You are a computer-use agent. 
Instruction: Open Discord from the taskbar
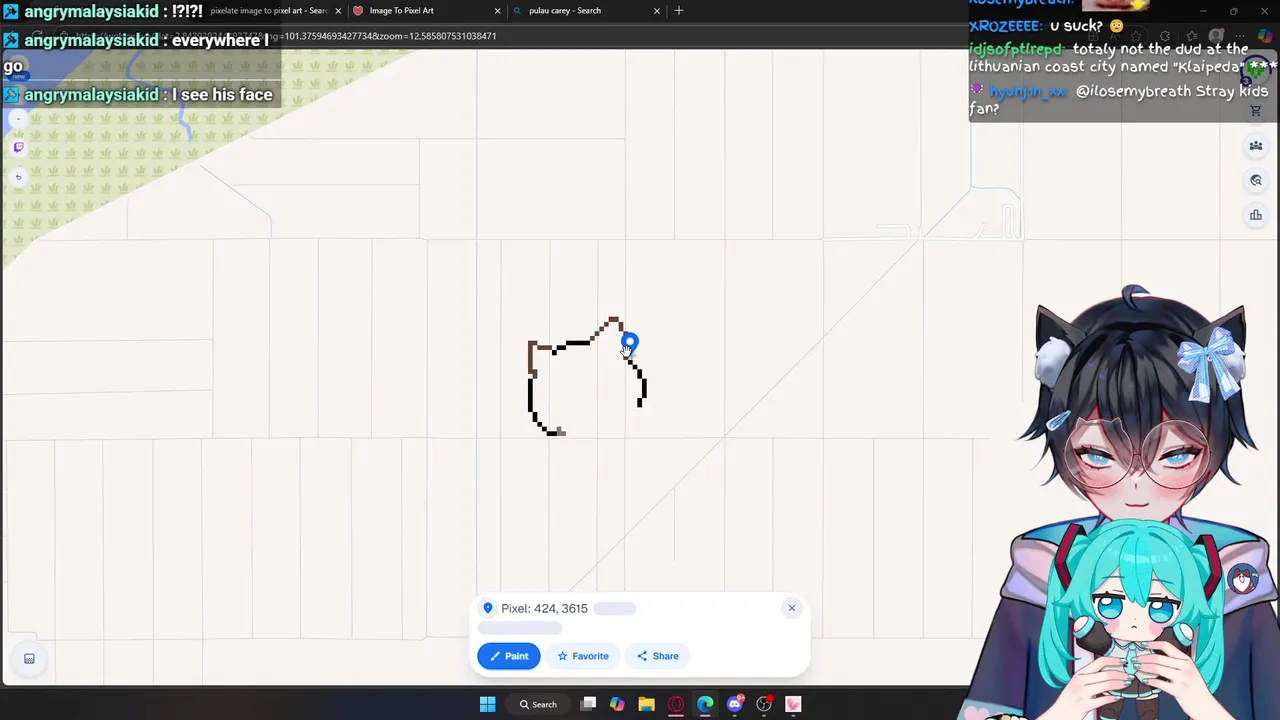735,704
